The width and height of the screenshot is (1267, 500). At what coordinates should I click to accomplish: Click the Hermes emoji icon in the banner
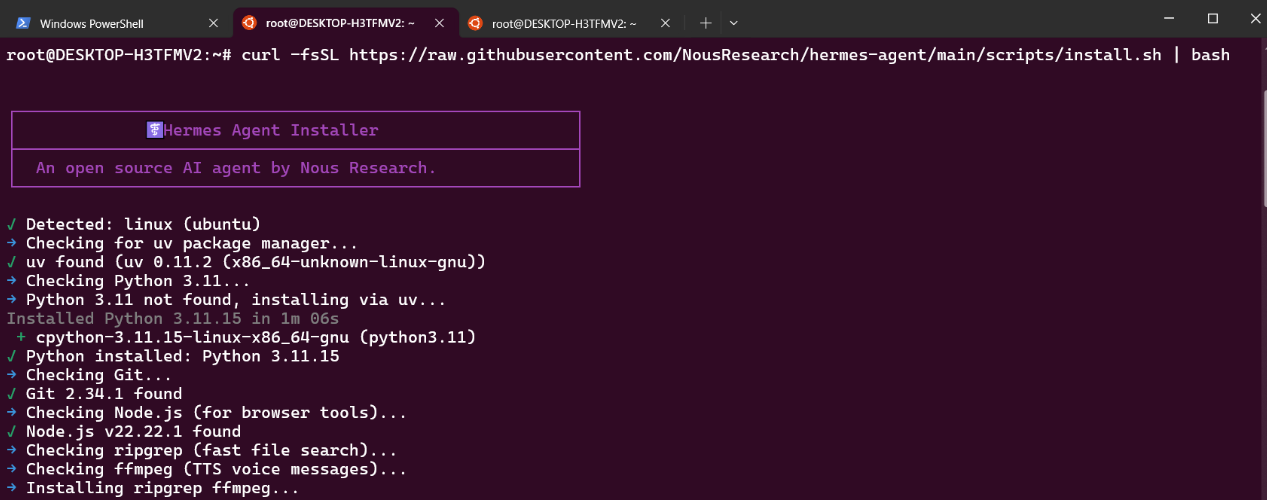(x=154, y=130)
